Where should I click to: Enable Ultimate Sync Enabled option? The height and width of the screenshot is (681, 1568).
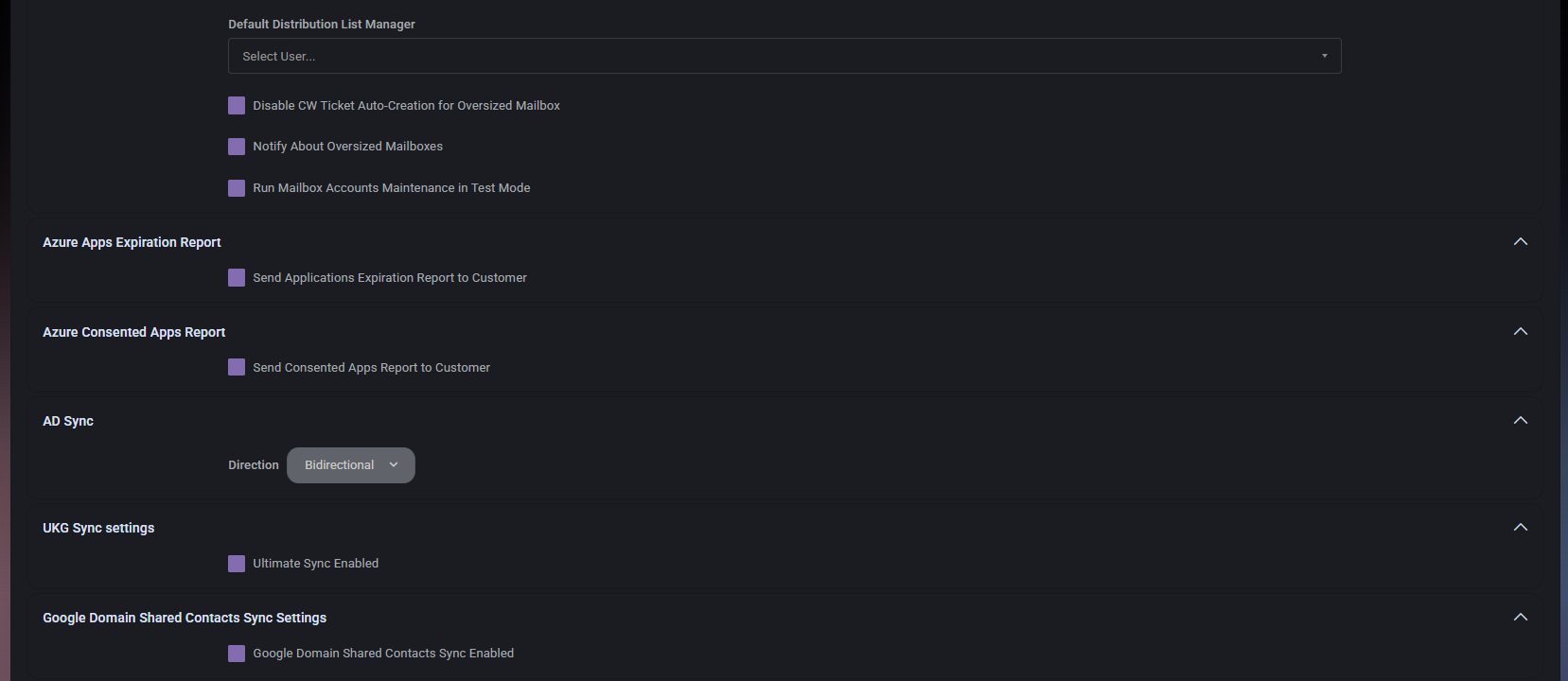click(236, 563)
